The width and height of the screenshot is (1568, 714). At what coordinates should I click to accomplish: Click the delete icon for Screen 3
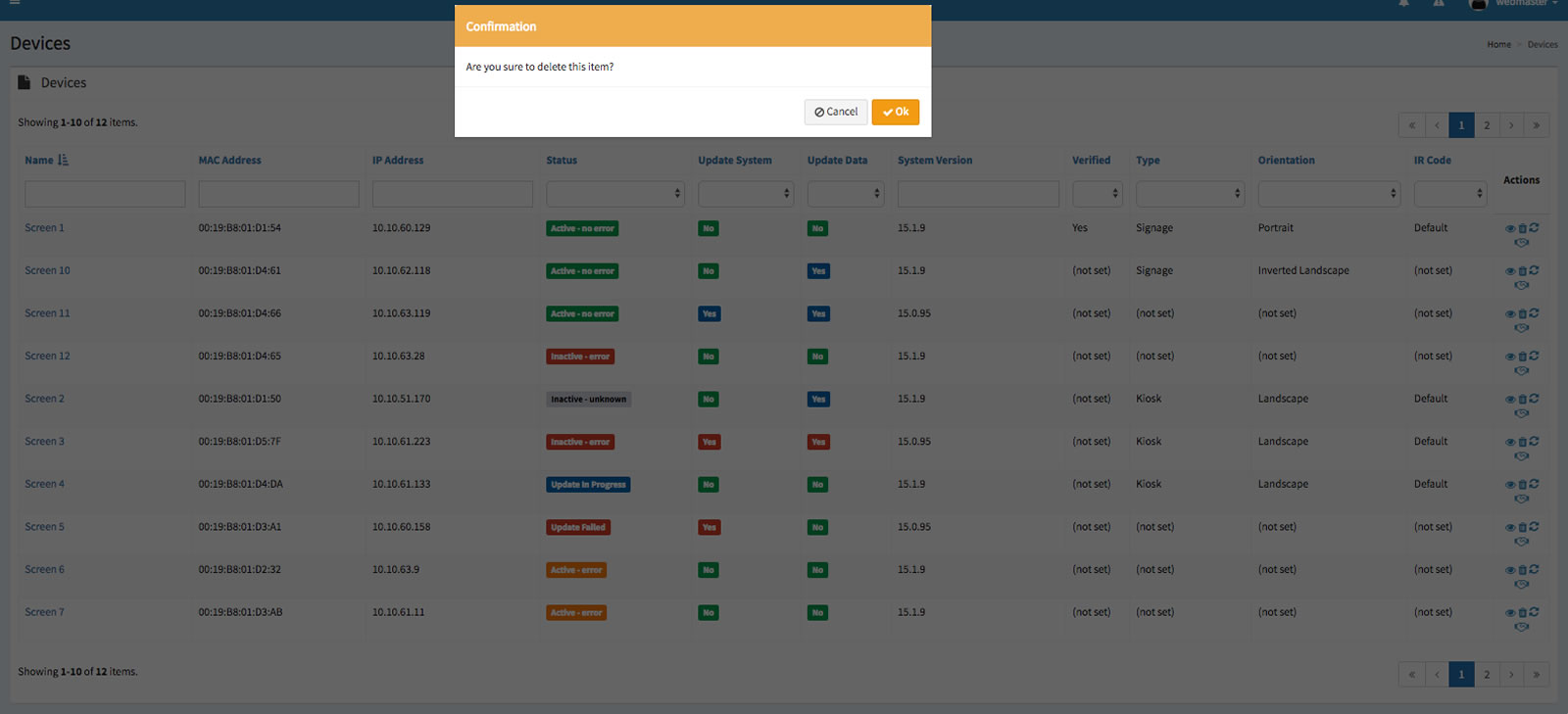coord(1522,442)
